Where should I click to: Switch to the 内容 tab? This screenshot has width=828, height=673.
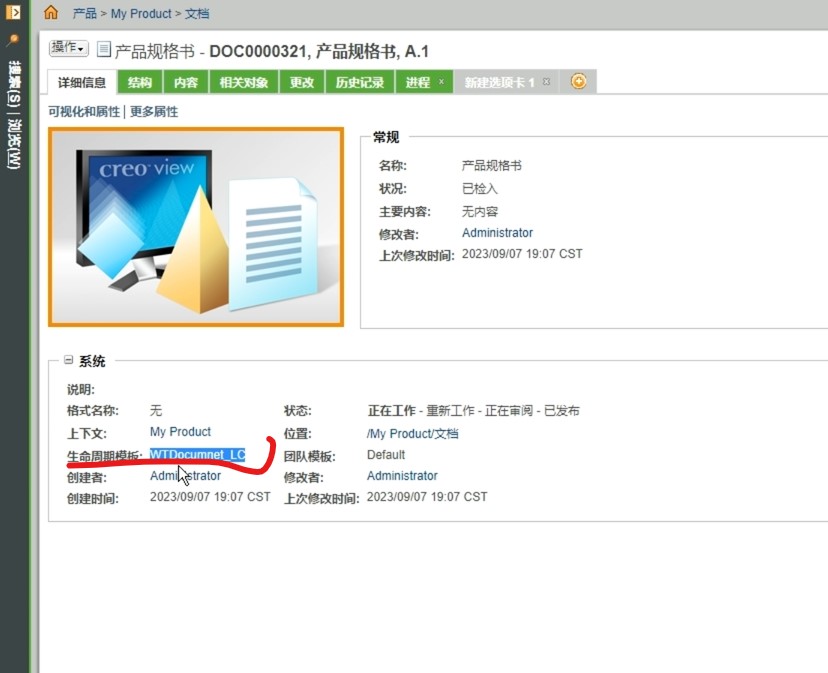coord(185,82)
